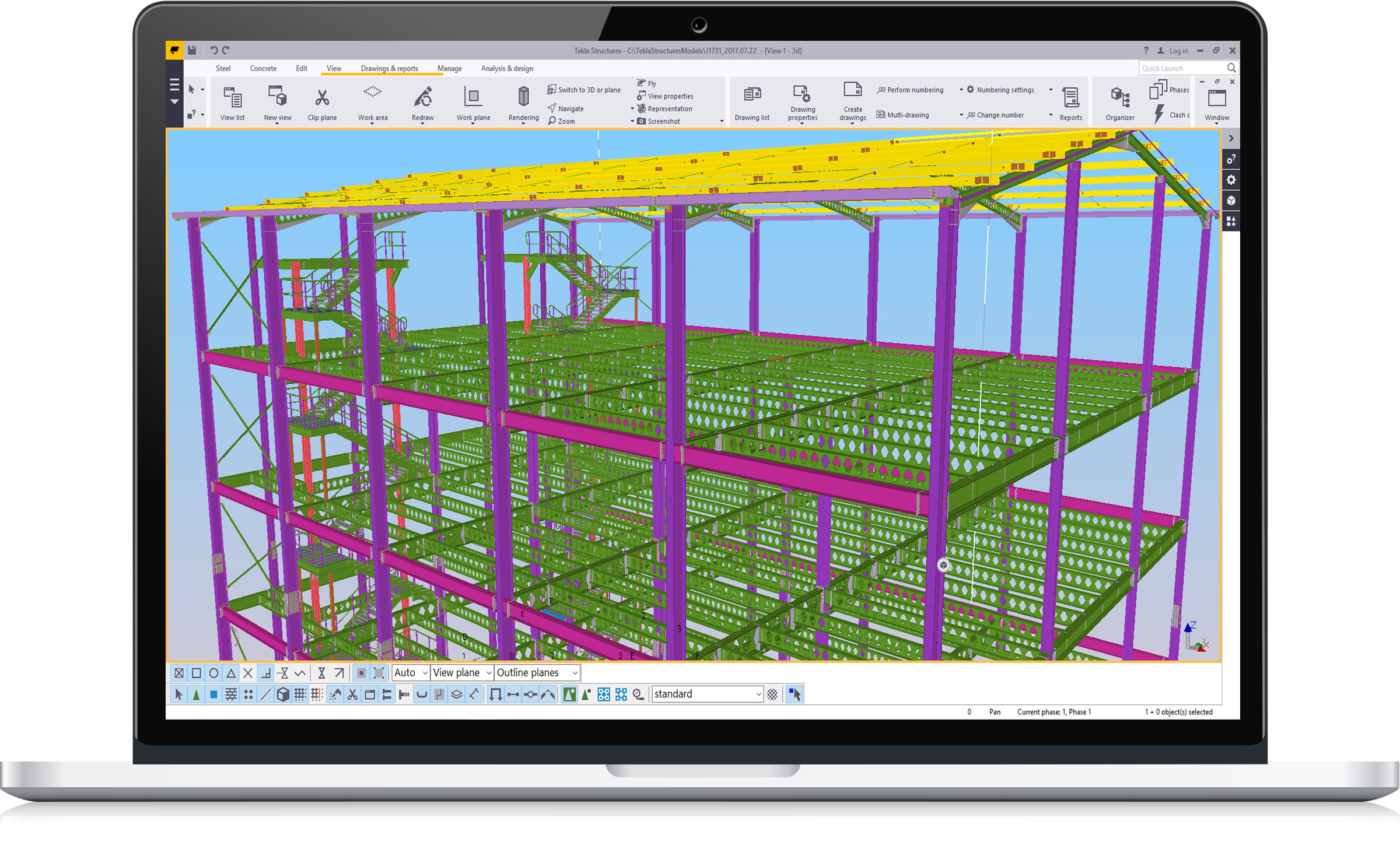Toggle snap to square points switch
The height and width of the screenshot is (842, 1400).
(x=197, y=673)
